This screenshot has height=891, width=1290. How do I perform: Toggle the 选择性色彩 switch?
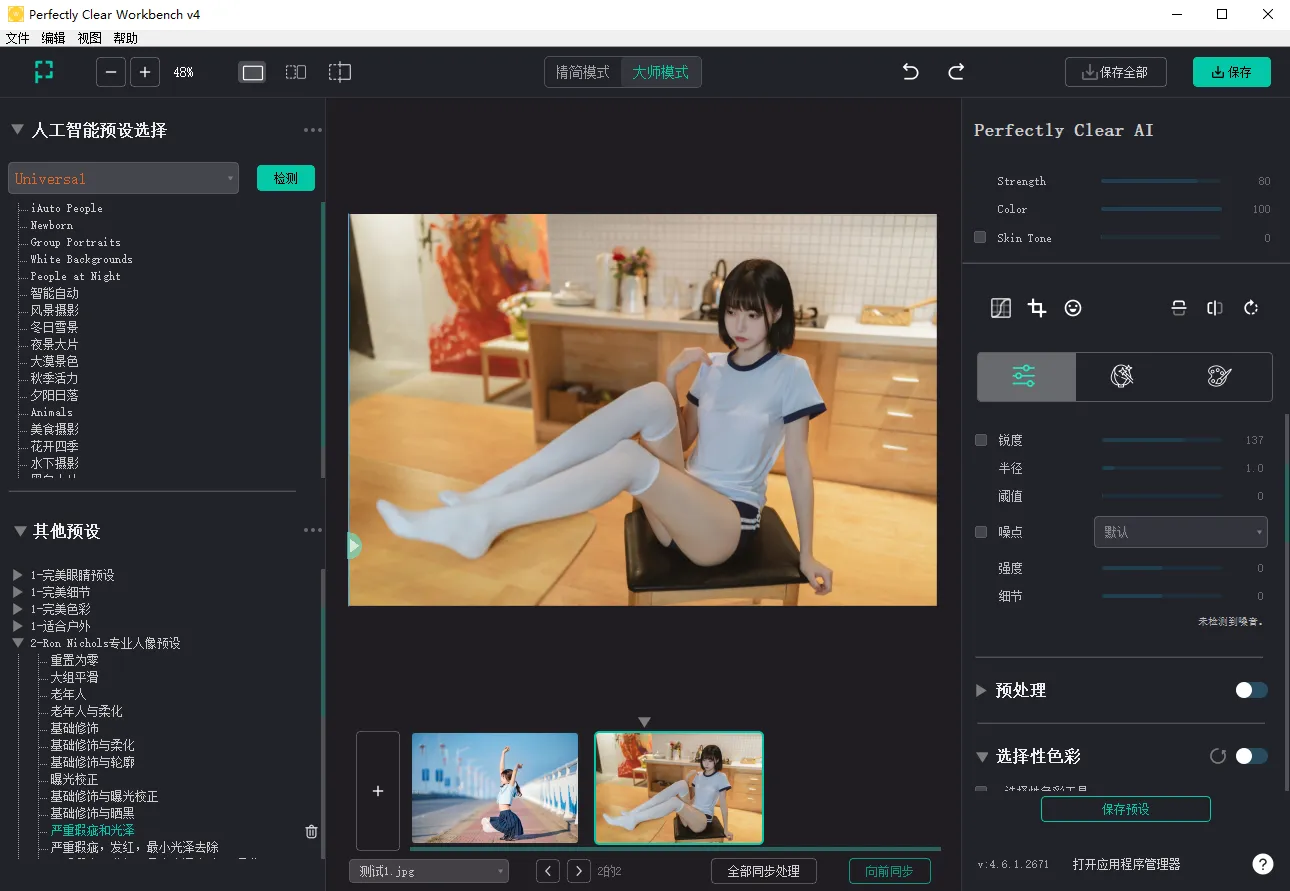pyautogui.click(x=1251, y=756)
